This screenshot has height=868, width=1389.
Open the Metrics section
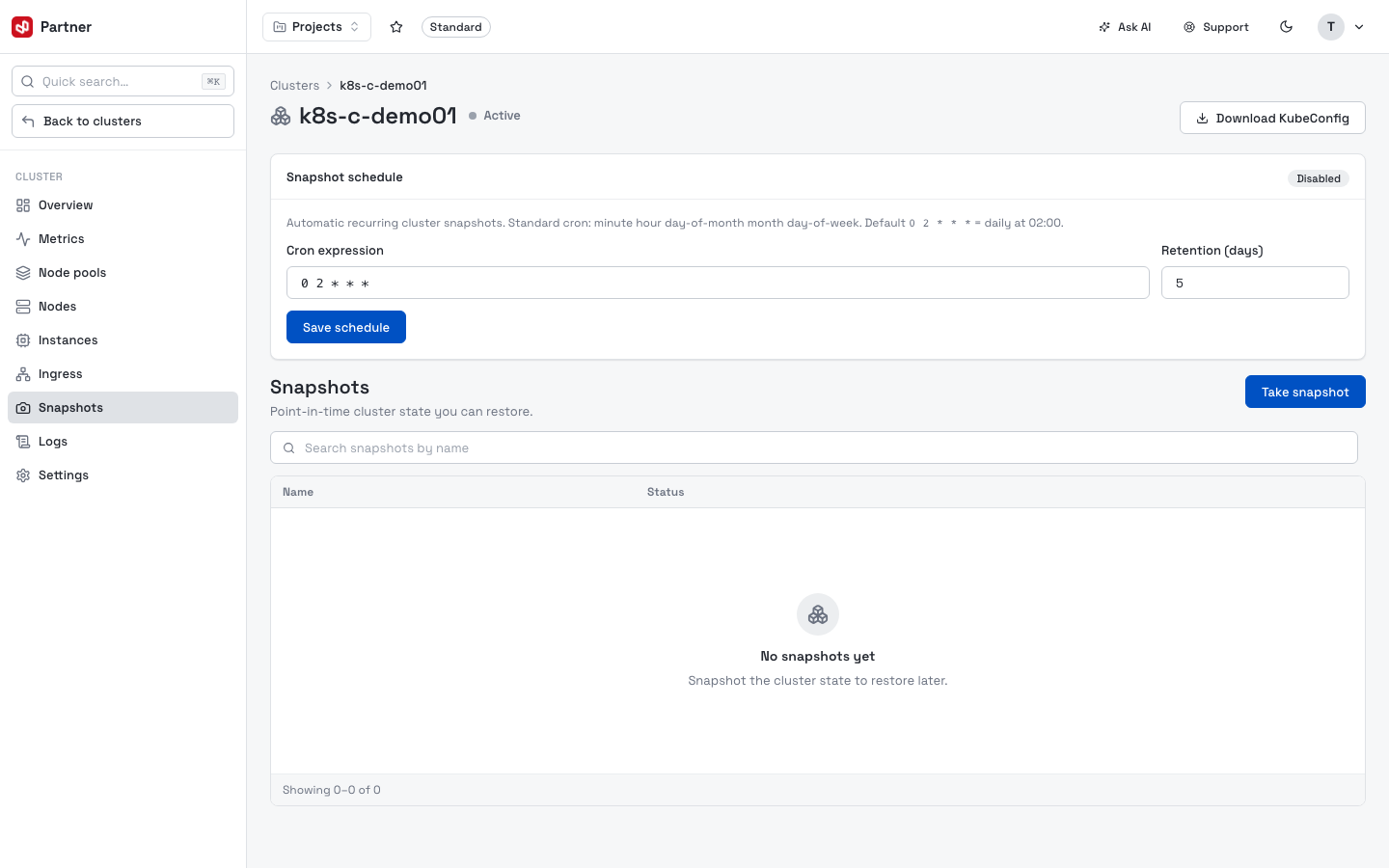click(x=123, y=239)
